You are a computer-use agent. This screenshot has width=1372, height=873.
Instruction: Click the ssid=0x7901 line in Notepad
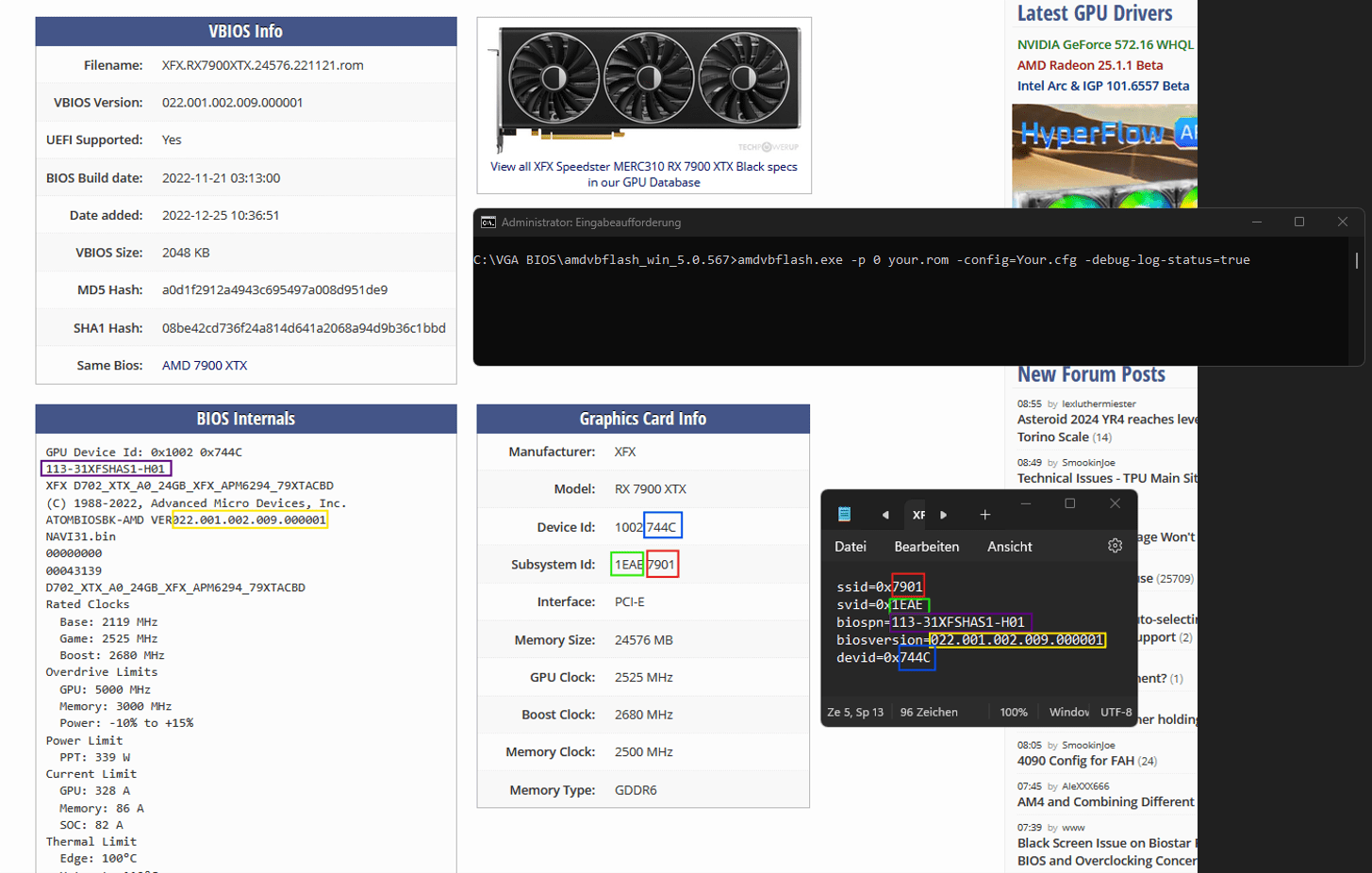click(x=880, y=586)
